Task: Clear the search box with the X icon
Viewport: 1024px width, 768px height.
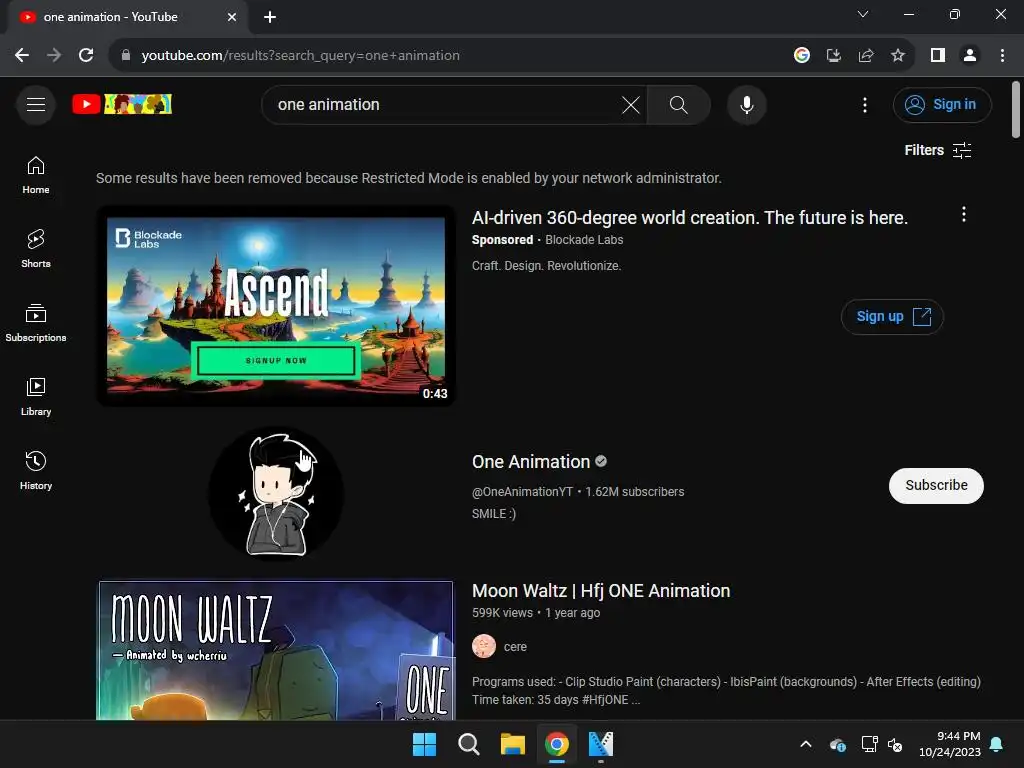Action: click(x=631, y=104)
